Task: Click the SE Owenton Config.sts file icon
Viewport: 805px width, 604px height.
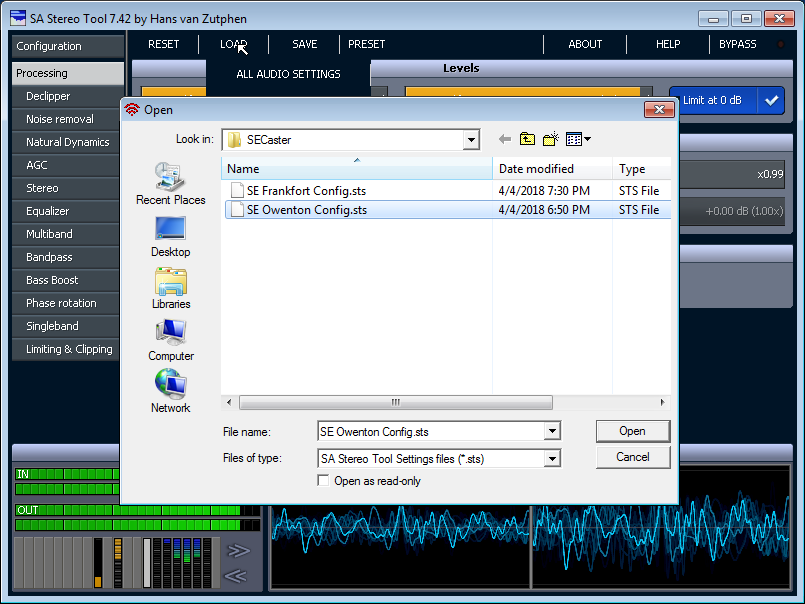Action: click(x=237, y=210)
